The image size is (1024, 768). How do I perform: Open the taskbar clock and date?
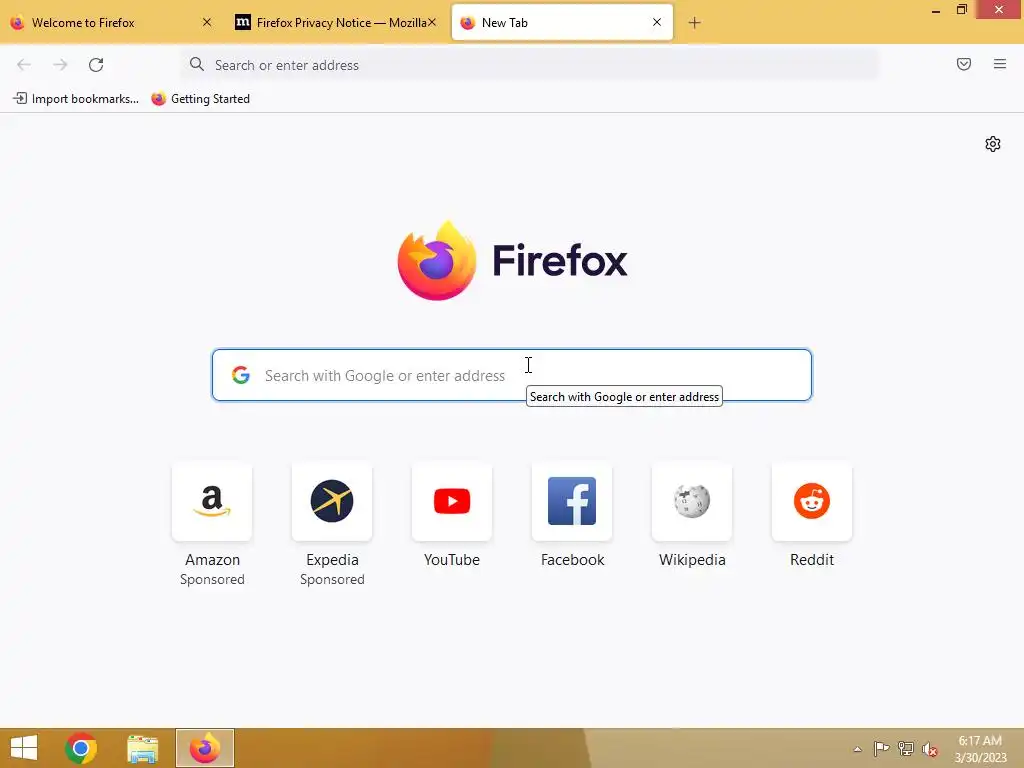[980, 749]
